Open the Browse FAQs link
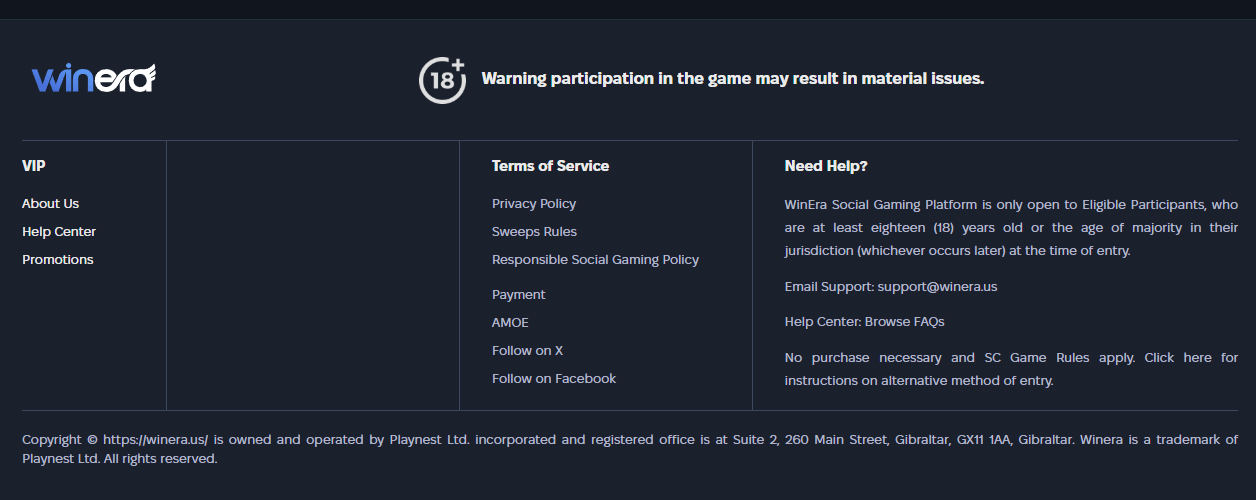This screenshot has height=500, width=1256. tap(904, 322)
